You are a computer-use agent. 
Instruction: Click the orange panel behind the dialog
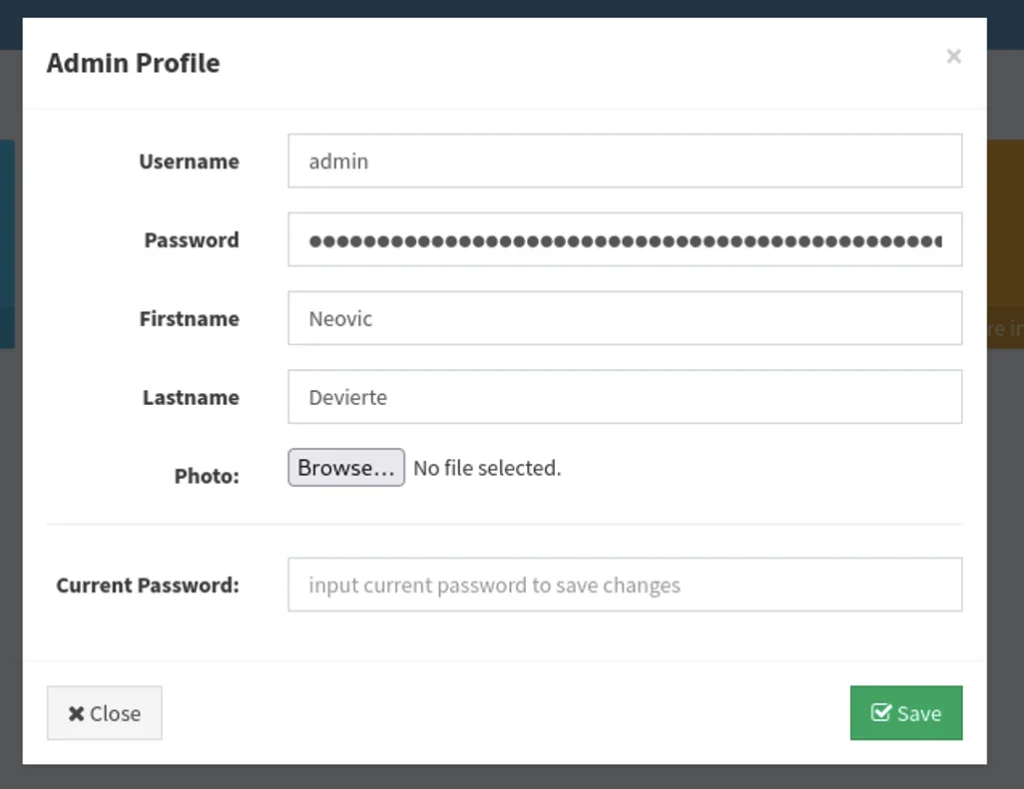(1005, 244)
